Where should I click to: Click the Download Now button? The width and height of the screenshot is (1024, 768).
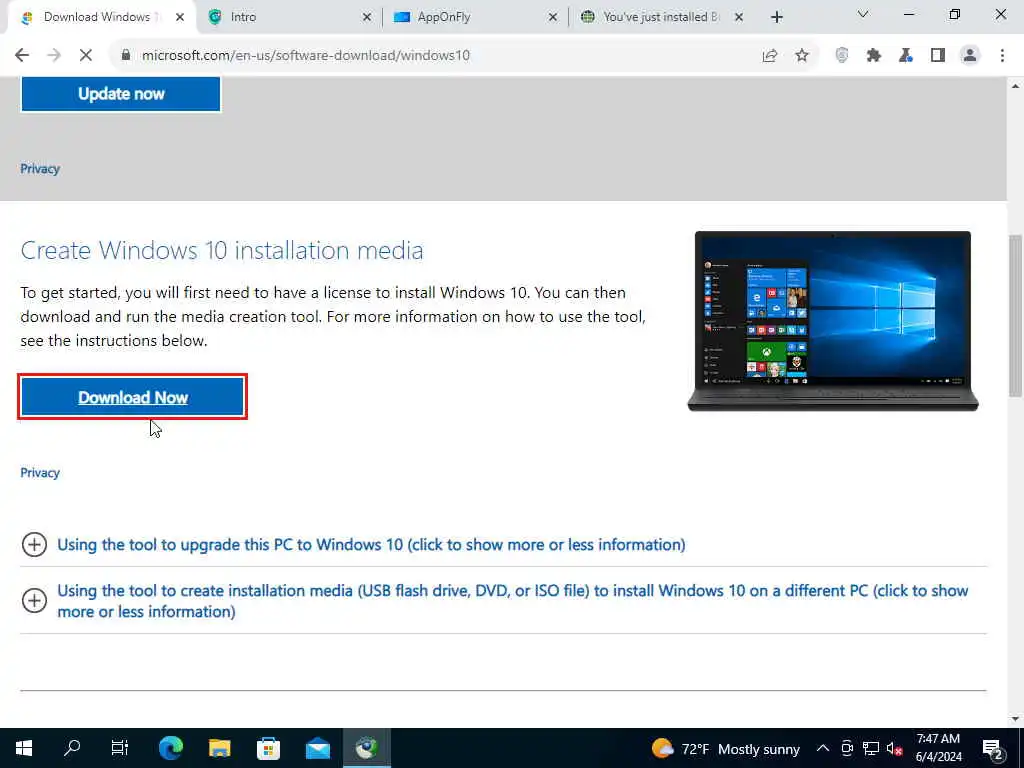[x=133, y=397]
